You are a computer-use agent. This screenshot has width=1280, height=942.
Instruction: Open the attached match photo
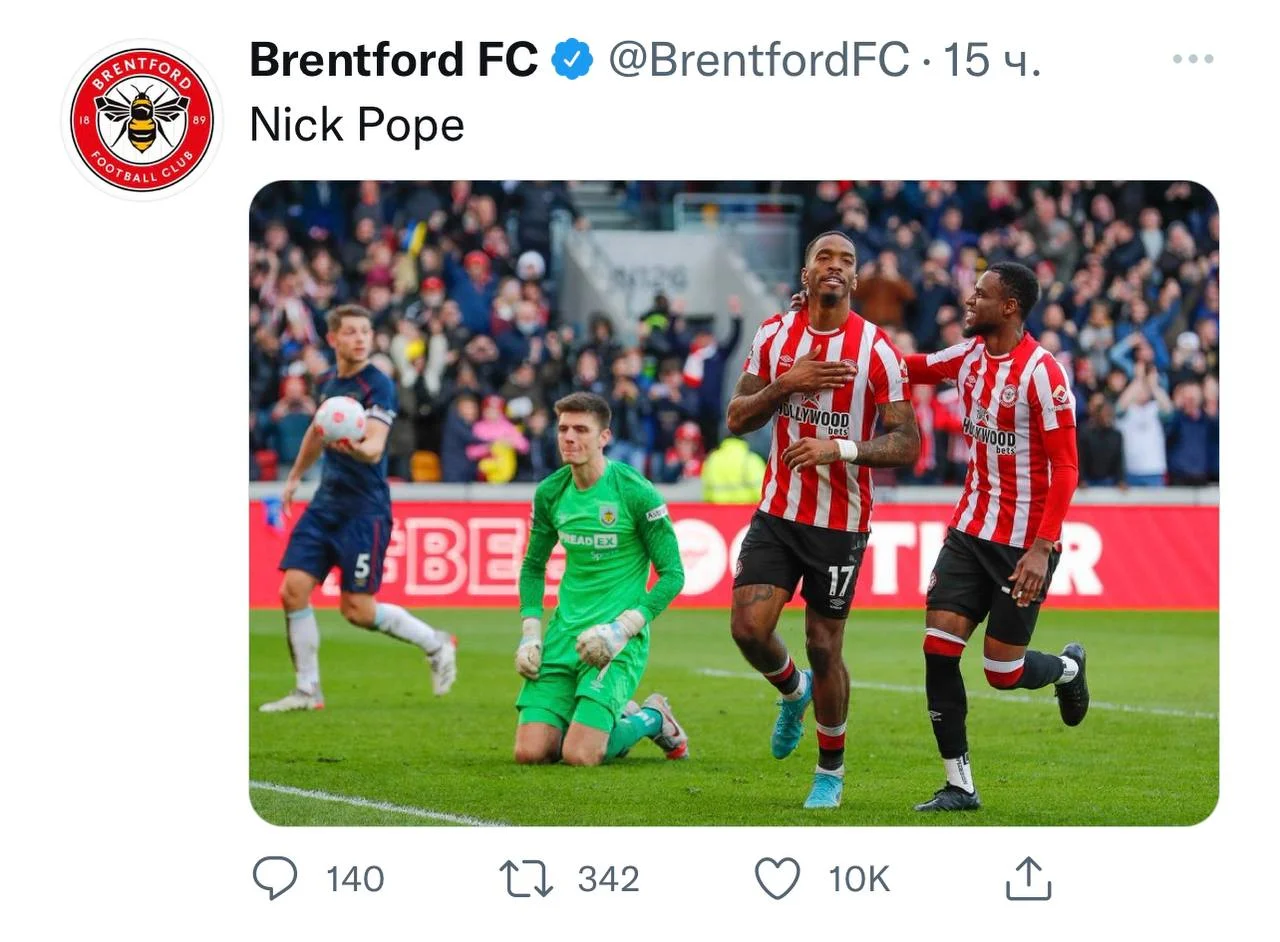click(x=733, y=502)
